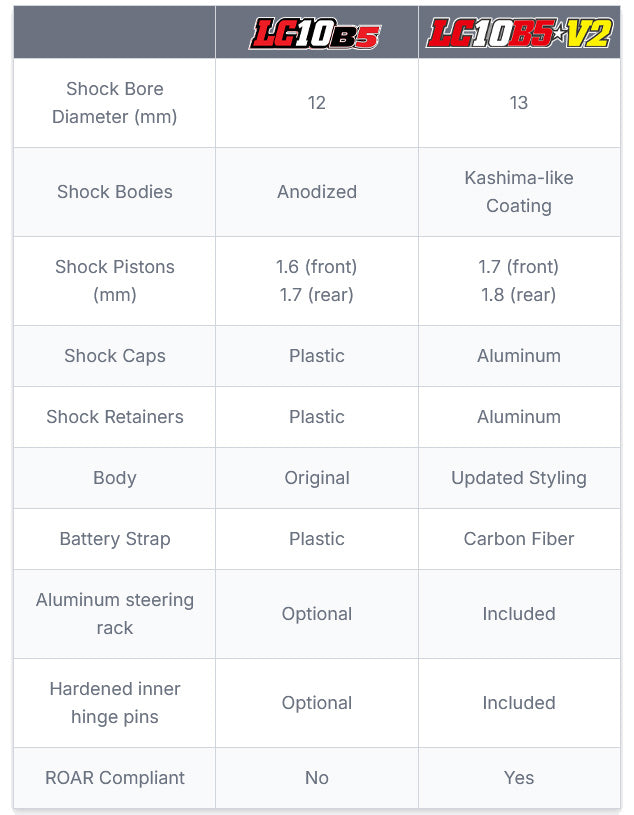
Task: Click the Yes cell for ROAR Compliant
Action: pyautogui.click(x=519, y=778)
